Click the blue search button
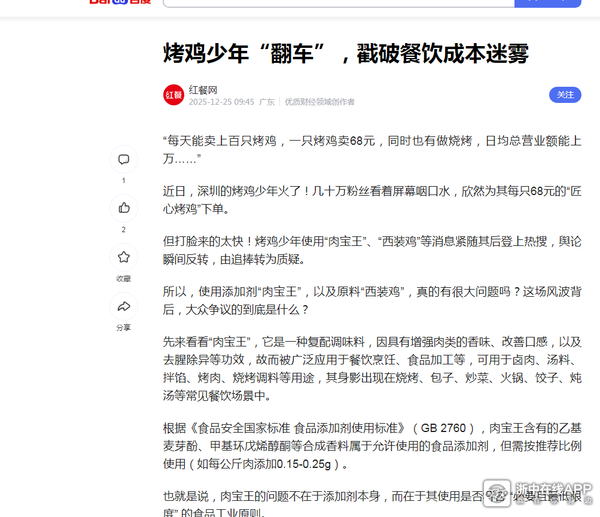This screenshot has width=600, height=517. point(547,3)
